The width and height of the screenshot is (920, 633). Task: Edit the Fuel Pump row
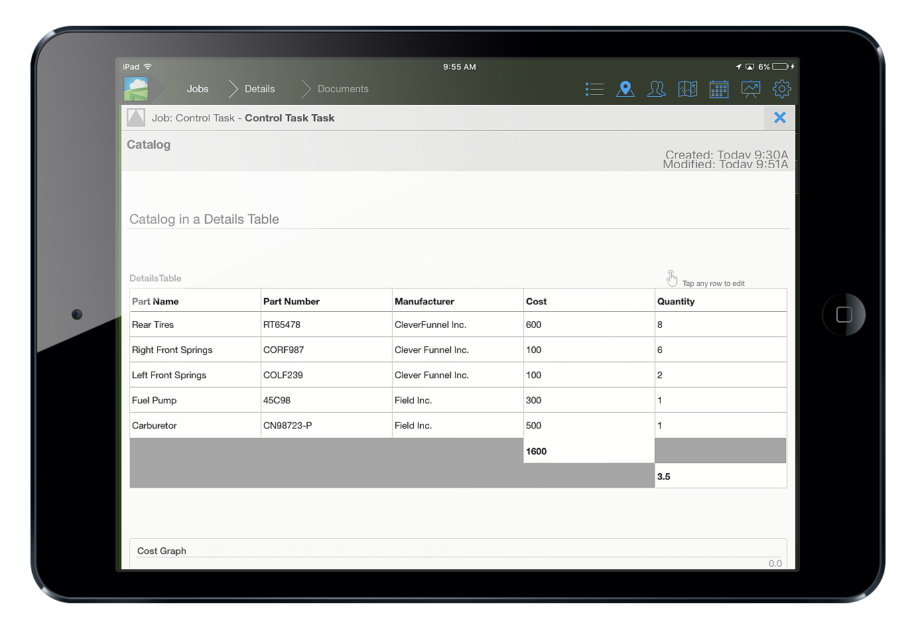(x=458, y=400)
